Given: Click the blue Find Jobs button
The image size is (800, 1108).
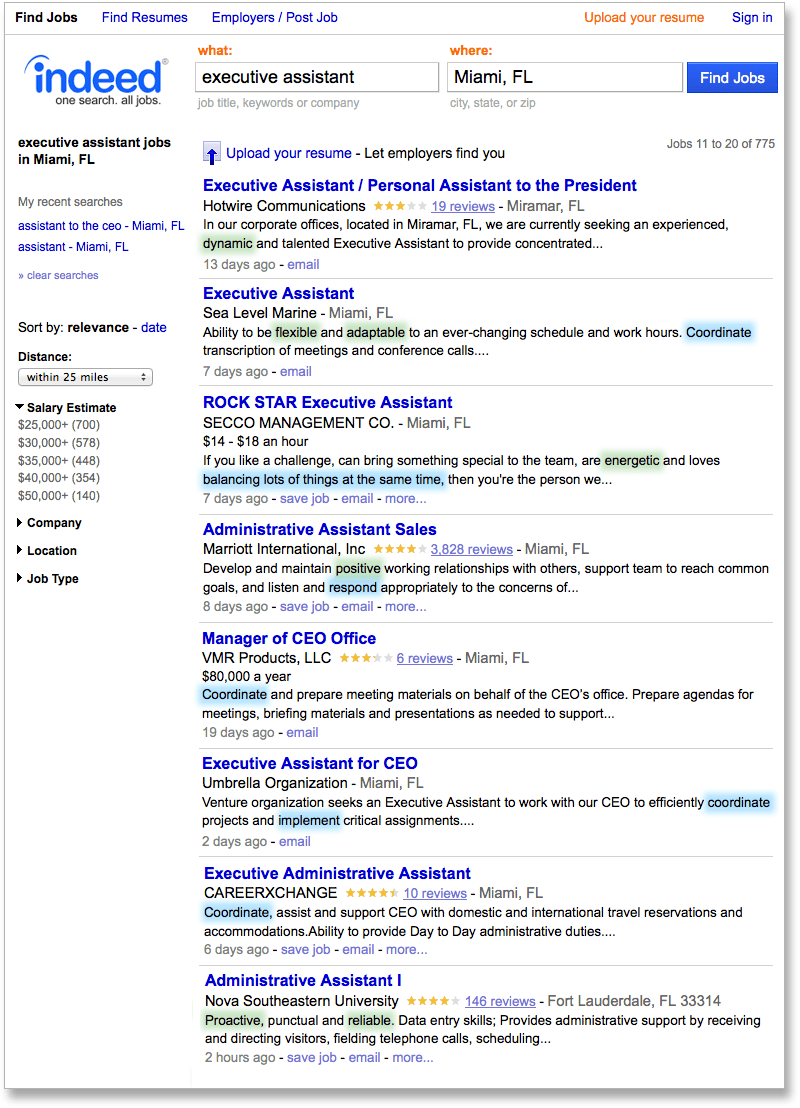Looking at the screenshot, I should [x=732, y=78].
